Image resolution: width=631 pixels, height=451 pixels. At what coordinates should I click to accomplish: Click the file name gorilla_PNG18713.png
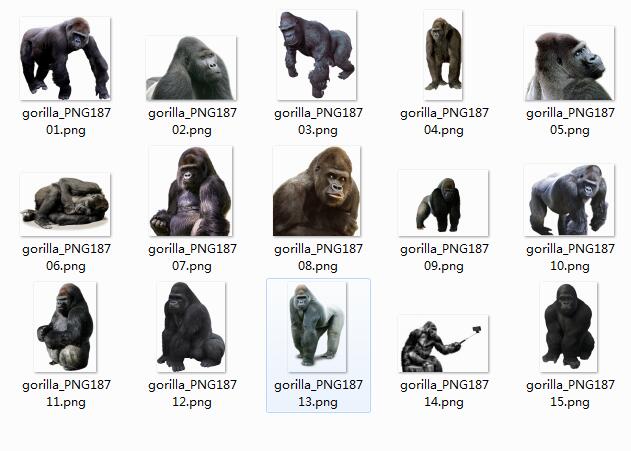(x=318, y=393)
